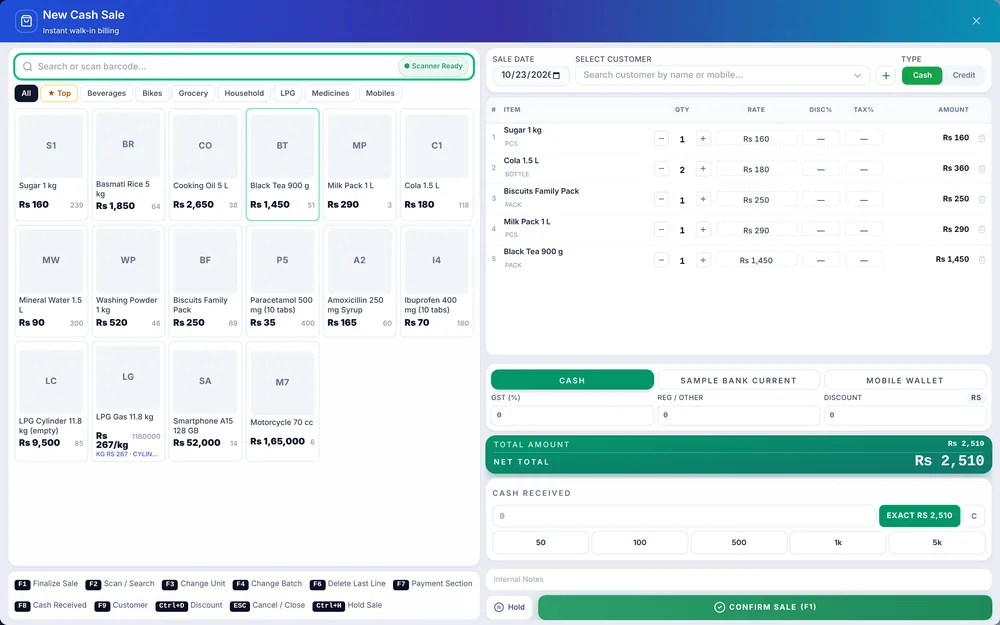Filter products by Beverages
Viewport: 1000px width, 625px height.
[107, 93]
